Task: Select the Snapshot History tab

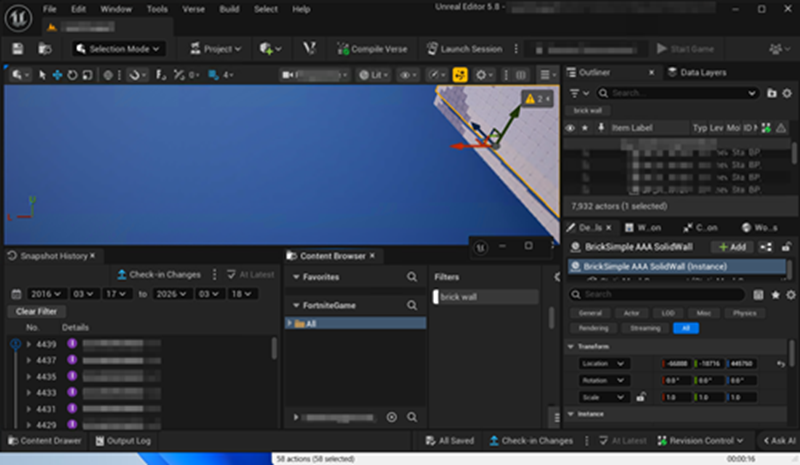Action: click(x=52, y=256)
